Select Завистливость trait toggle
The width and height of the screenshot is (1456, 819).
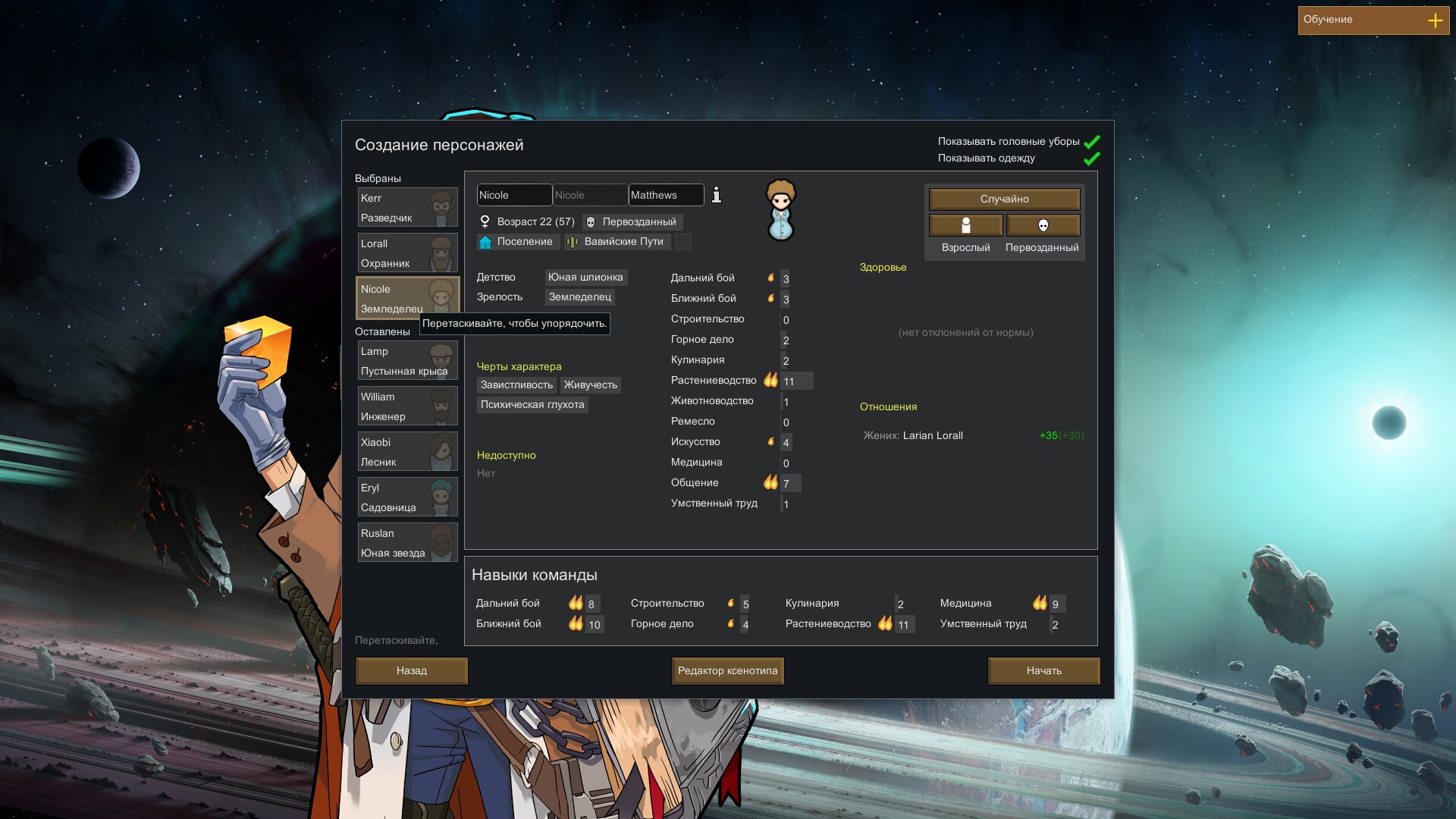point(514,385)
